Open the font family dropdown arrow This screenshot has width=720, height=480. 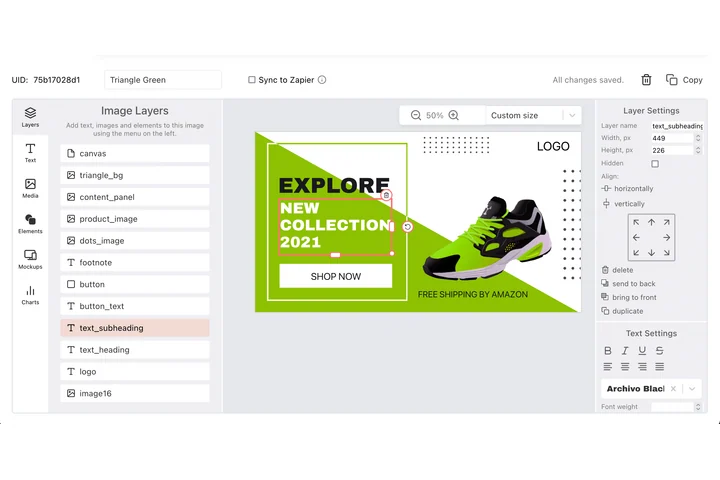(692, 389)
